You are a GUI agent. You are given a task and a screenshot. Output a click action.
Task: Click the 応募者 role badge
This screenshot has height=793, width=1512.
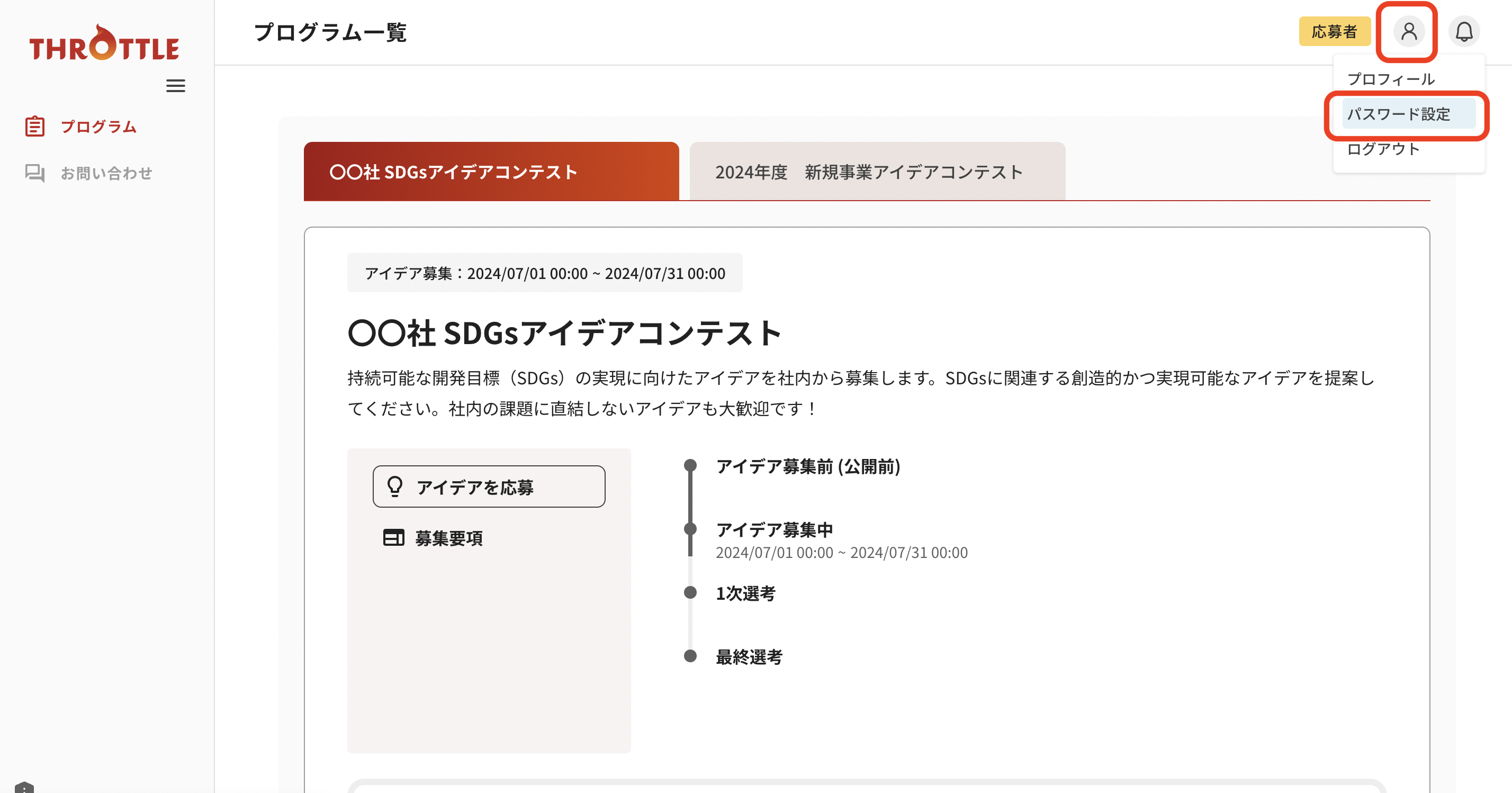tap(1334, 32)
